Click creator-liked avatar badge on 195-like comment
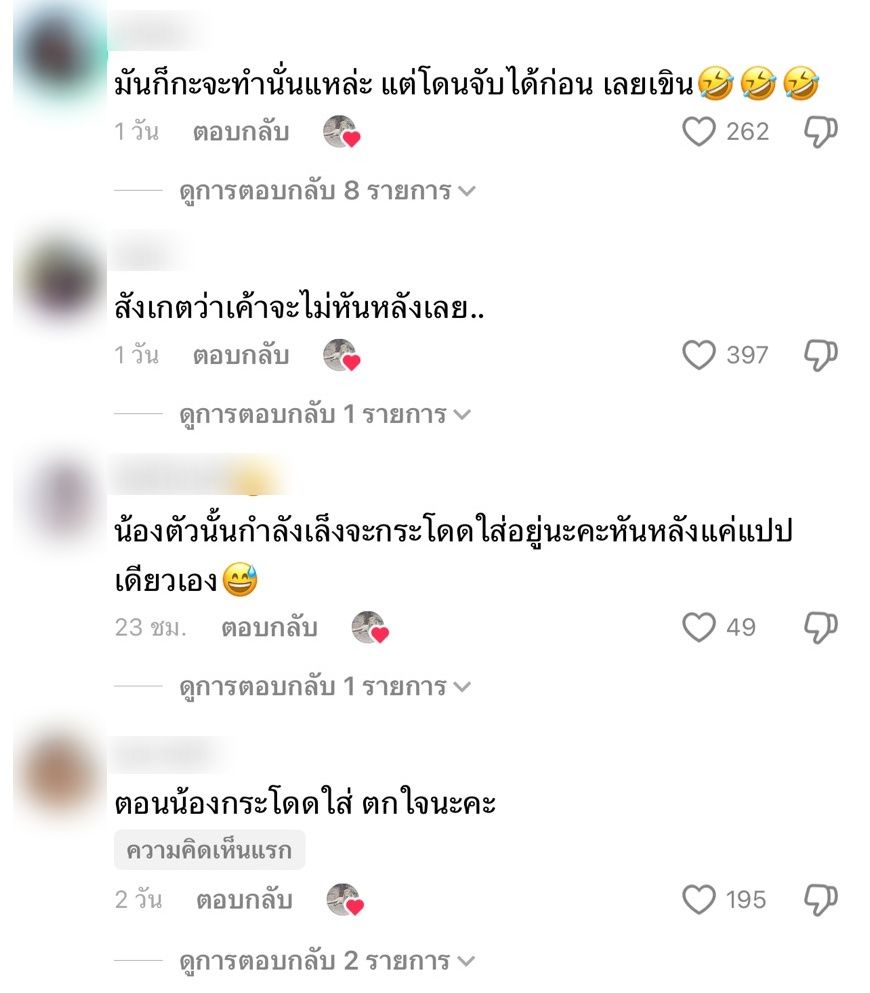870x993 pixels. click(345, 901)
